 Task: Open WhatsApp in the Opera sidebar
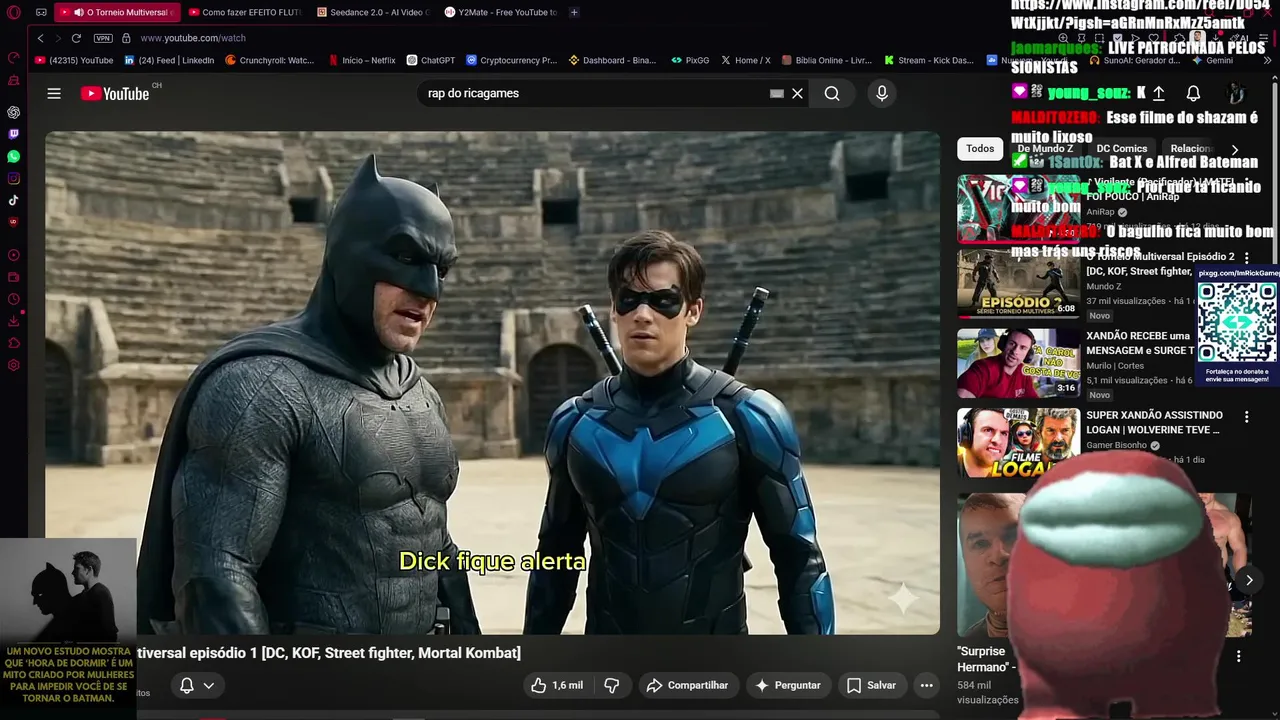point(13,156)
